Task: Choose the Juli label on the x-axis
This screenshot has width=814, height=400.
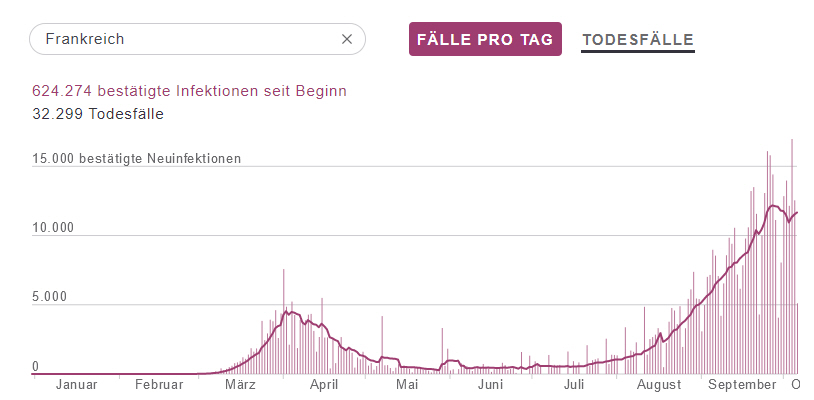Action: click(x=574, y=385)
